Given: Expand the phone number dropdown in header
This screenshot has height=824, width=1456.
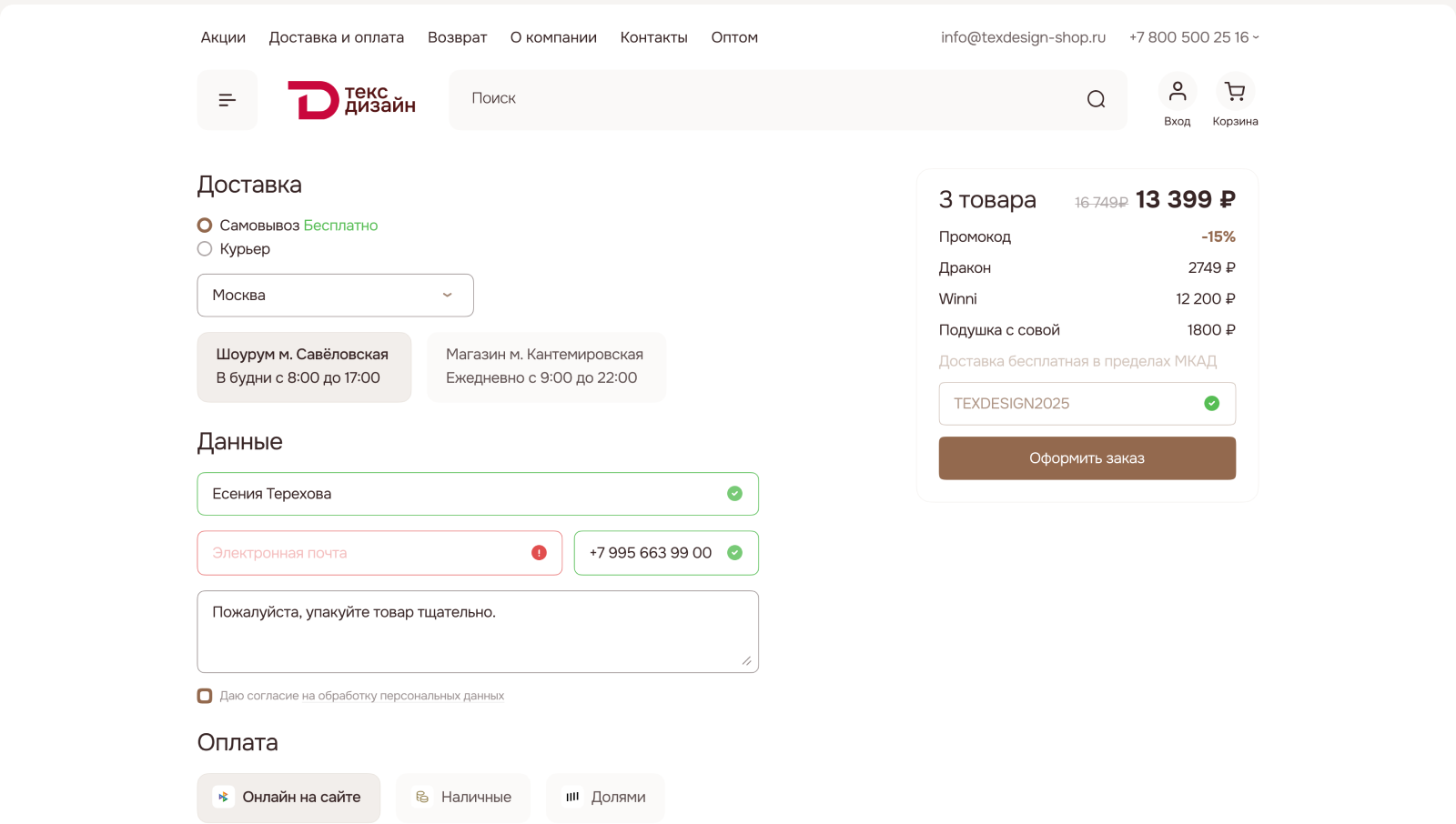Looking at the screenshot, I should pos(1256,37).
